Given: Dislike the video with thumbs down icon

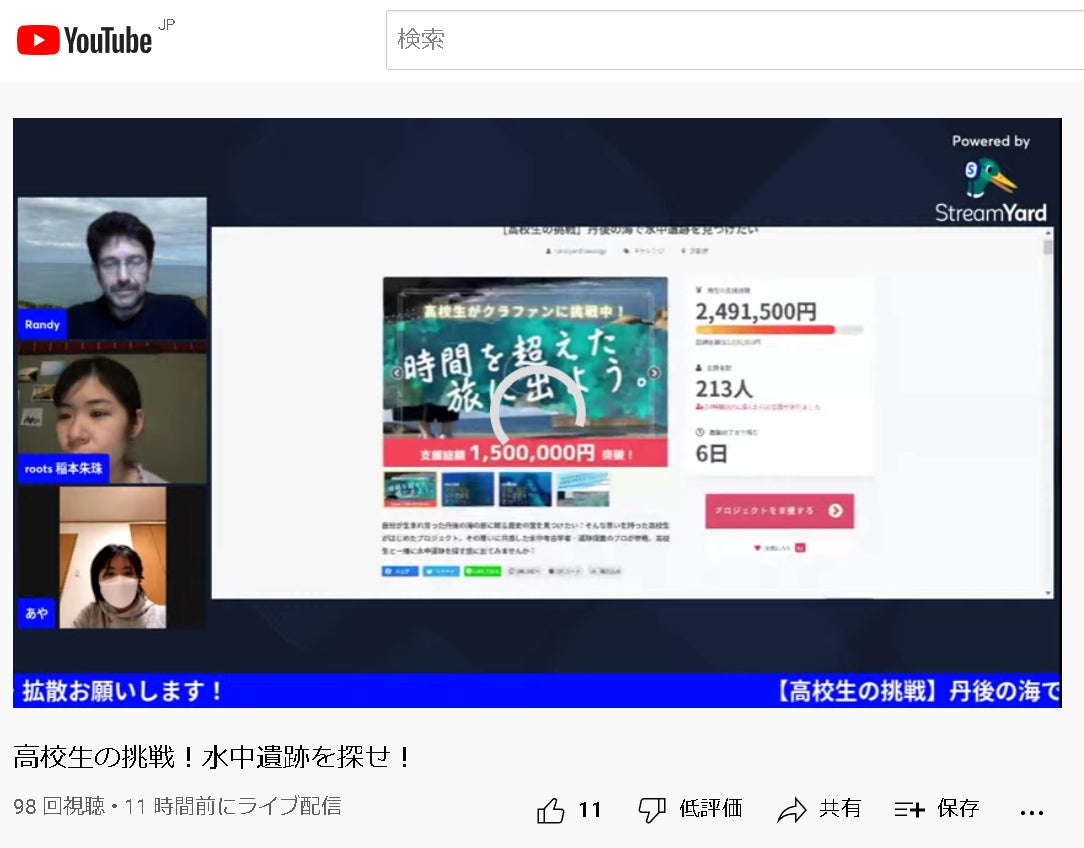Looking at the screenshot, I should (x=652, y=810).
